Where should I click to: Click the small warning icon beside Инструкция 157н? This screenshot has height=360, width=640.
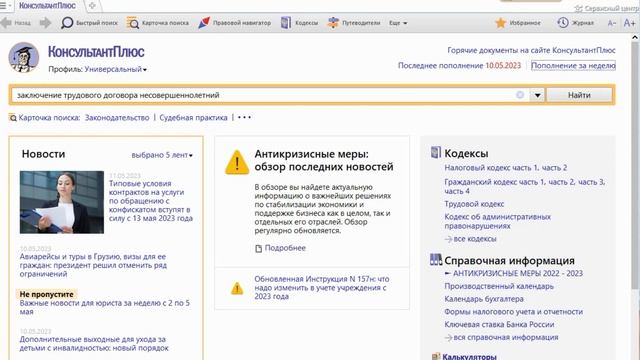[x=237, y=288]
